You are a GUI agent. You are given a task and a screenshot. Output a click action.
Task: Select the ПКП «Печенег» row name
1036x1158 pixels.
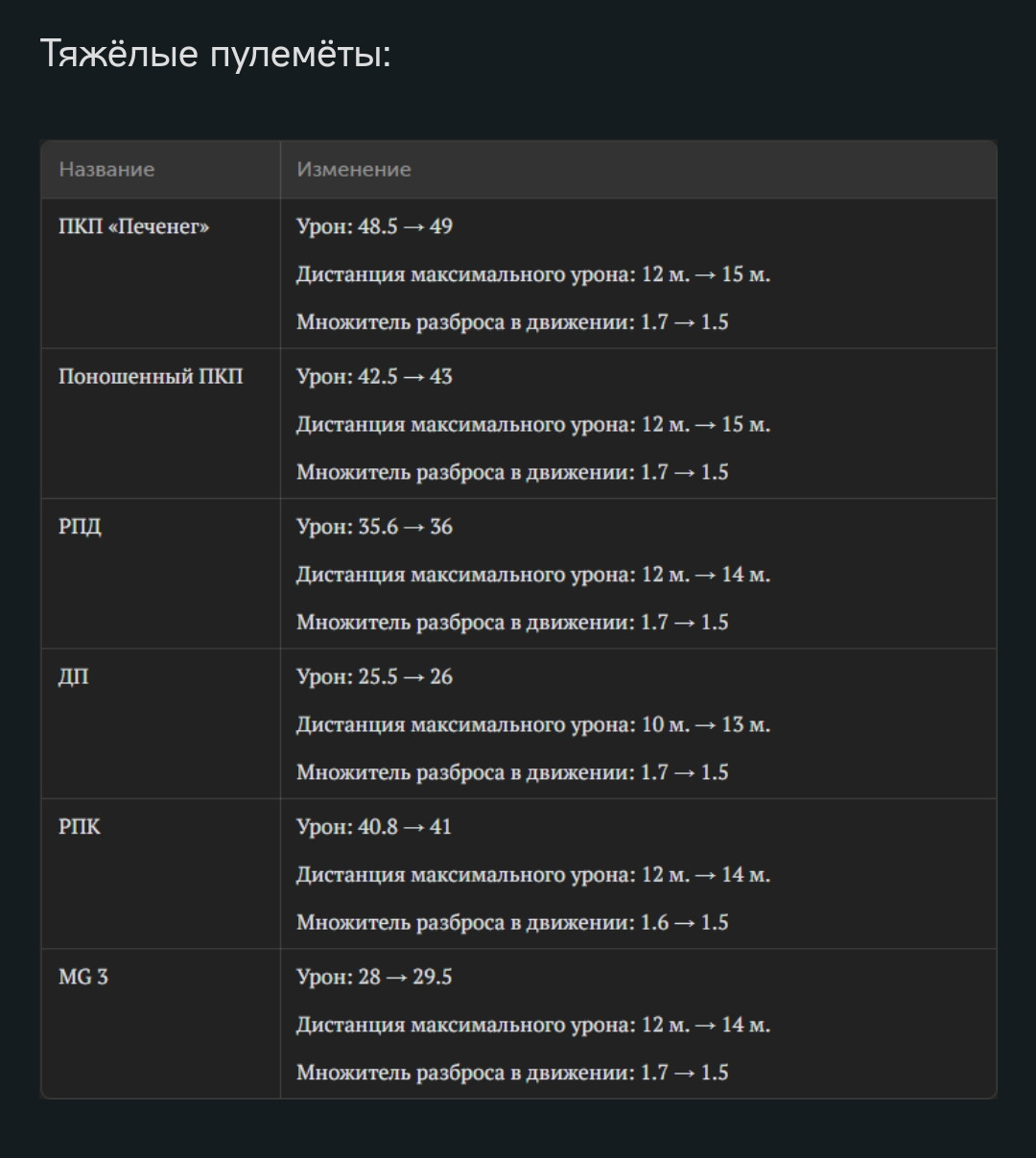133,226
